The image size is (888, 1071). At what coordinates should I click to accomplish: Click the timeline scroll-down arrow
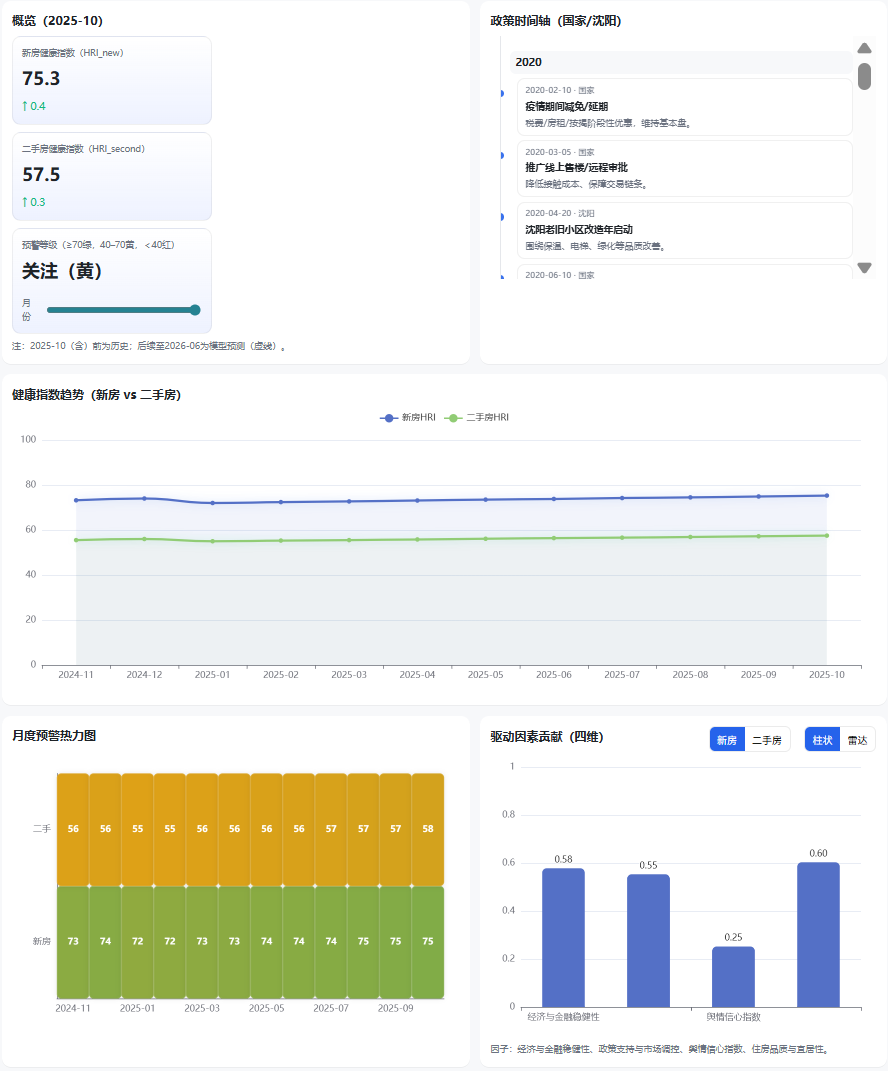click(x=864, y=267)
